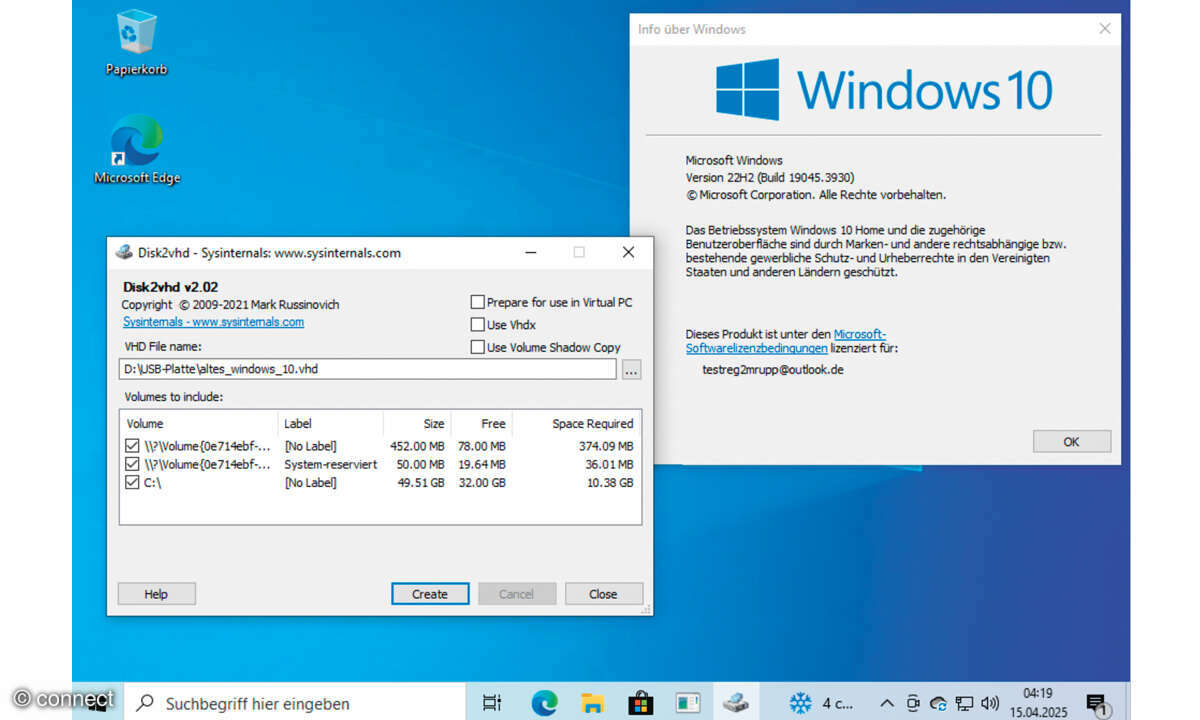Screen dimensions: 1200x720
Task: Sort by Free column header
Action: (x=482, y=423)
